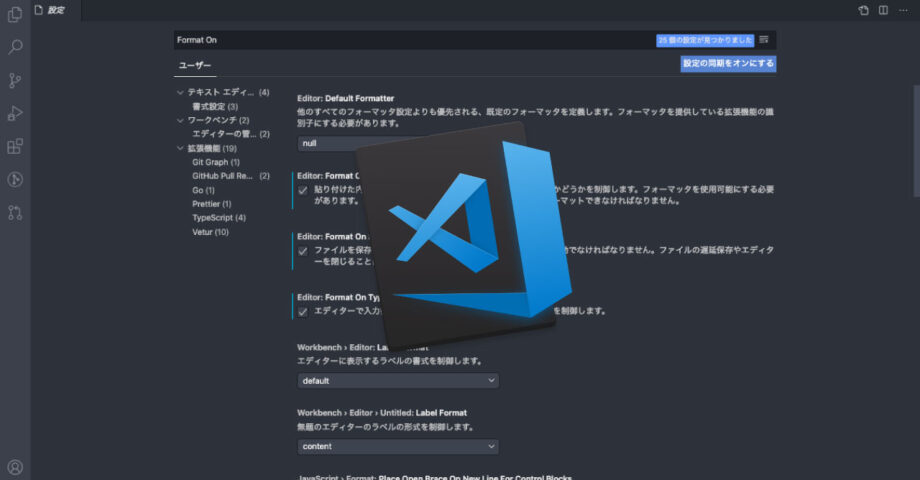920x480 pixels.
Task: Select Go (1) in the settings tree
Action: 203,190
